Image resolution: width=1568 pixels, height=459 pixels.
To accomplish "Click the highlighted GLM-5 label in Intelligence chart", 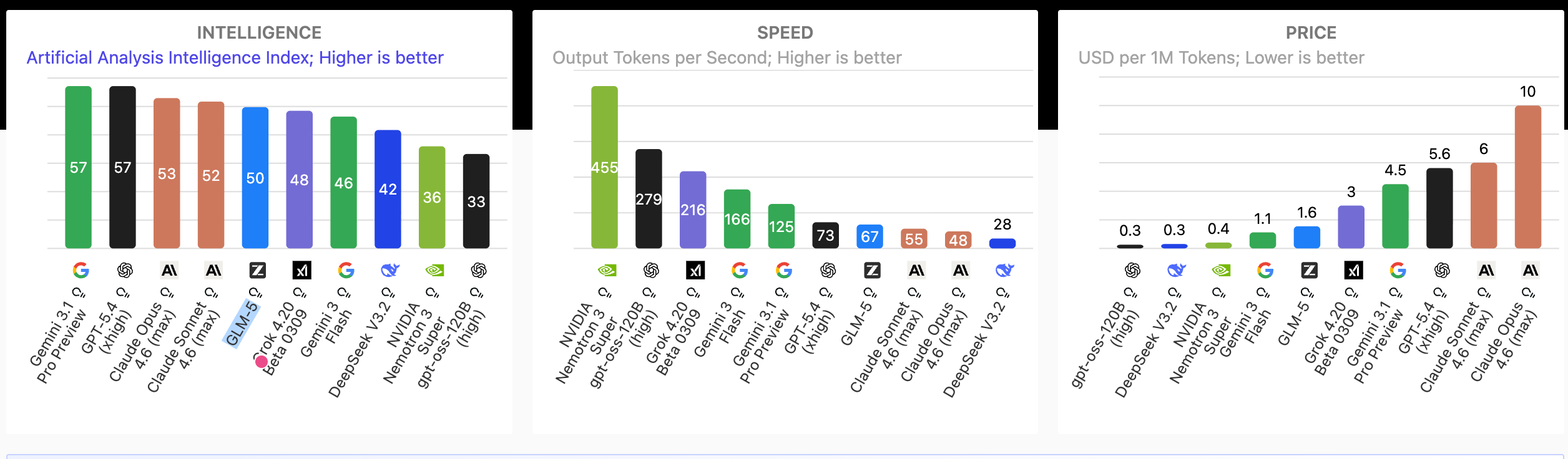I will point(242,324).
